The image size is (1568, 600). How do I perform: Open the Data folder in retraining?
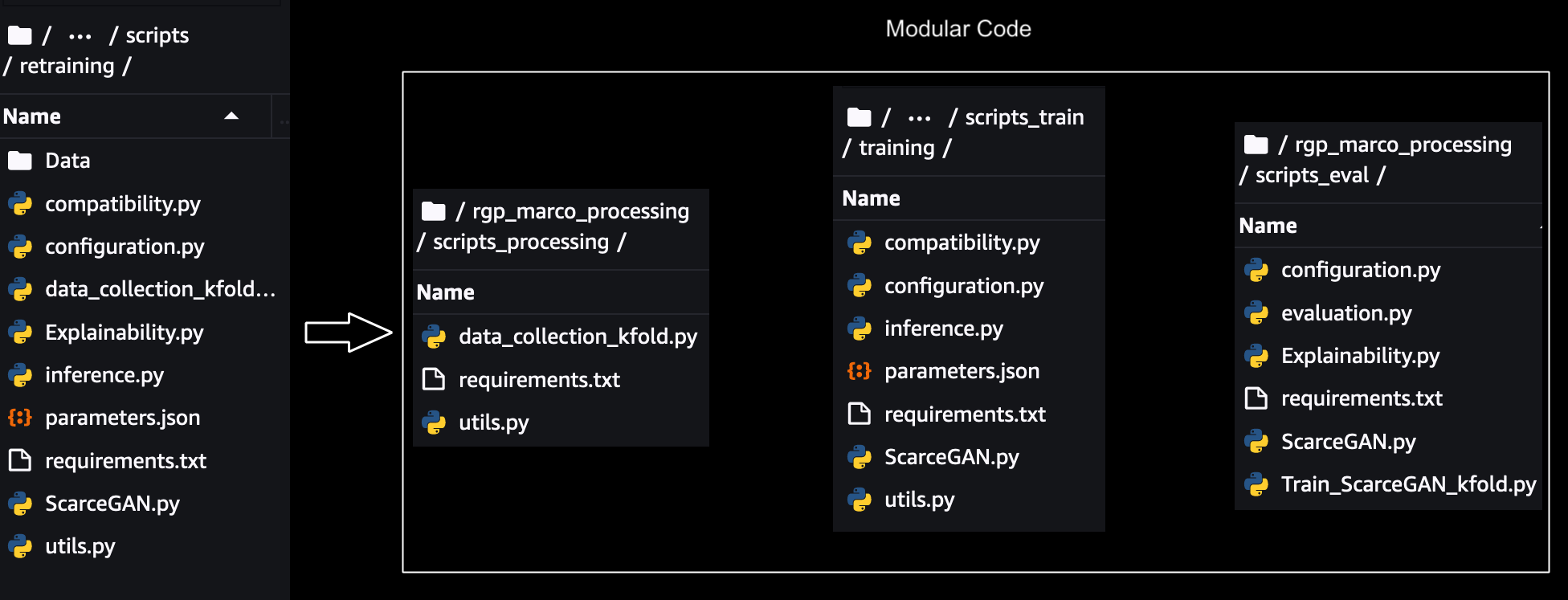pyautogui.click(x=67, y=161)
